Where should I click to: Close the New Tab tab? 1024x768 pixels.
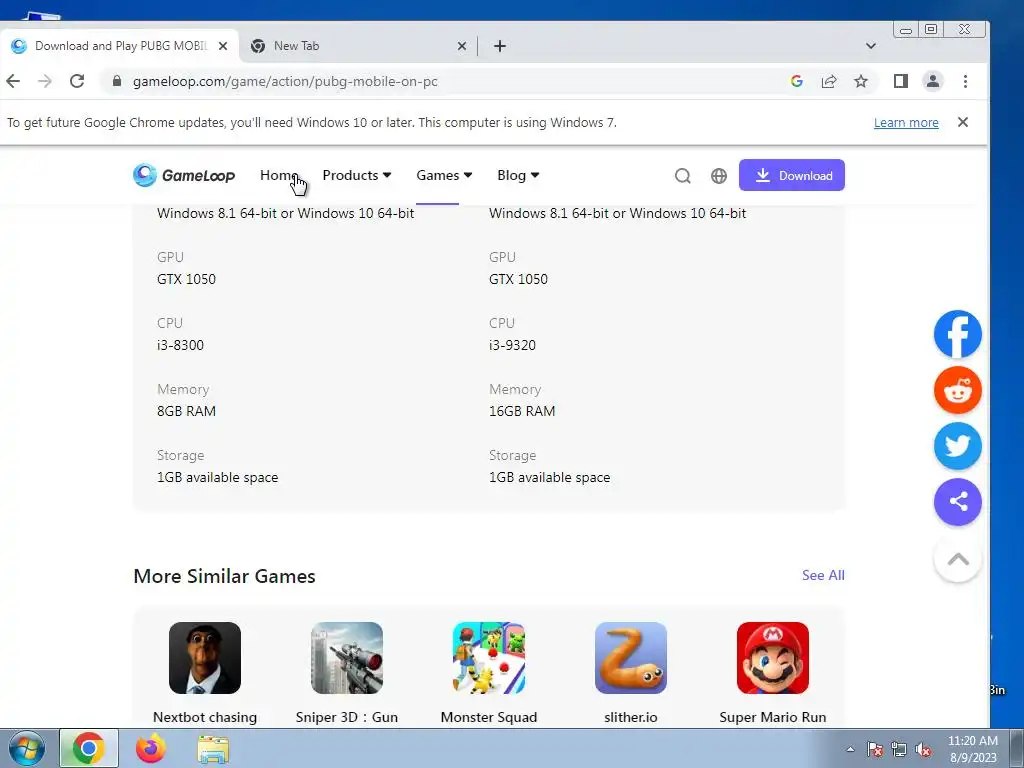(462, 46)
